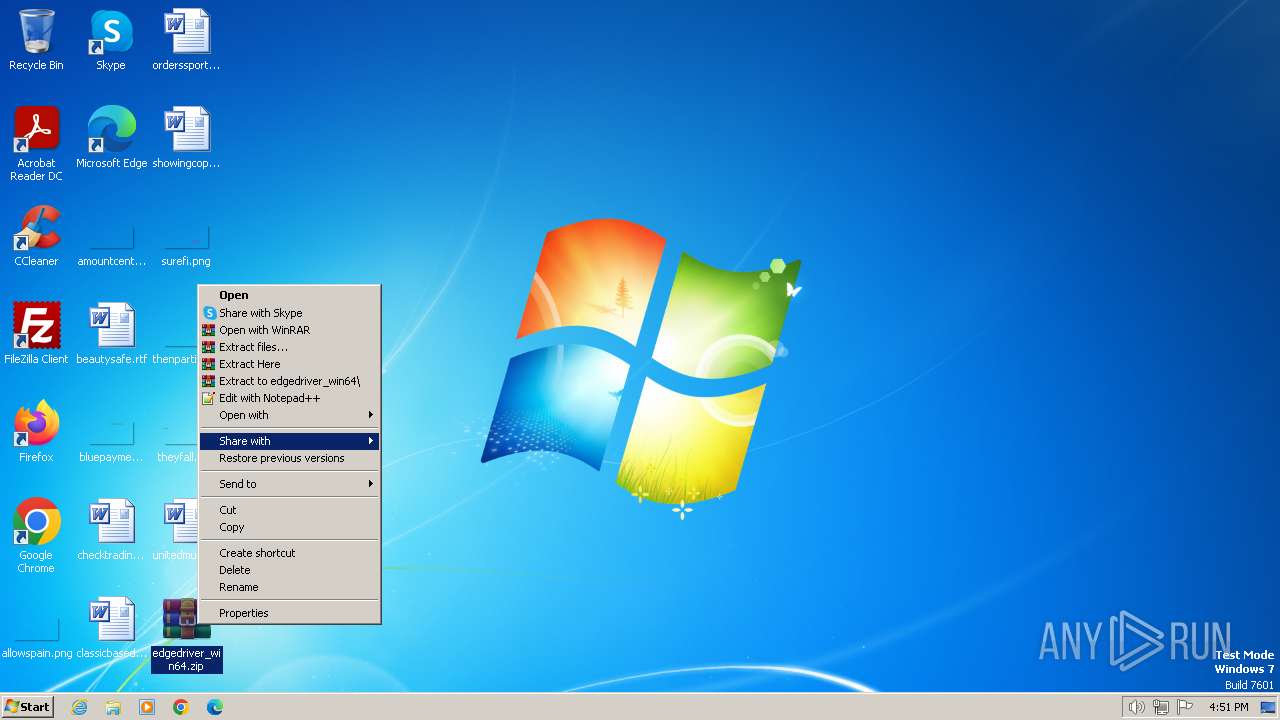
Task: Choose Extract to edgedriver_win64\ entry
Action: tap(290, 381)
